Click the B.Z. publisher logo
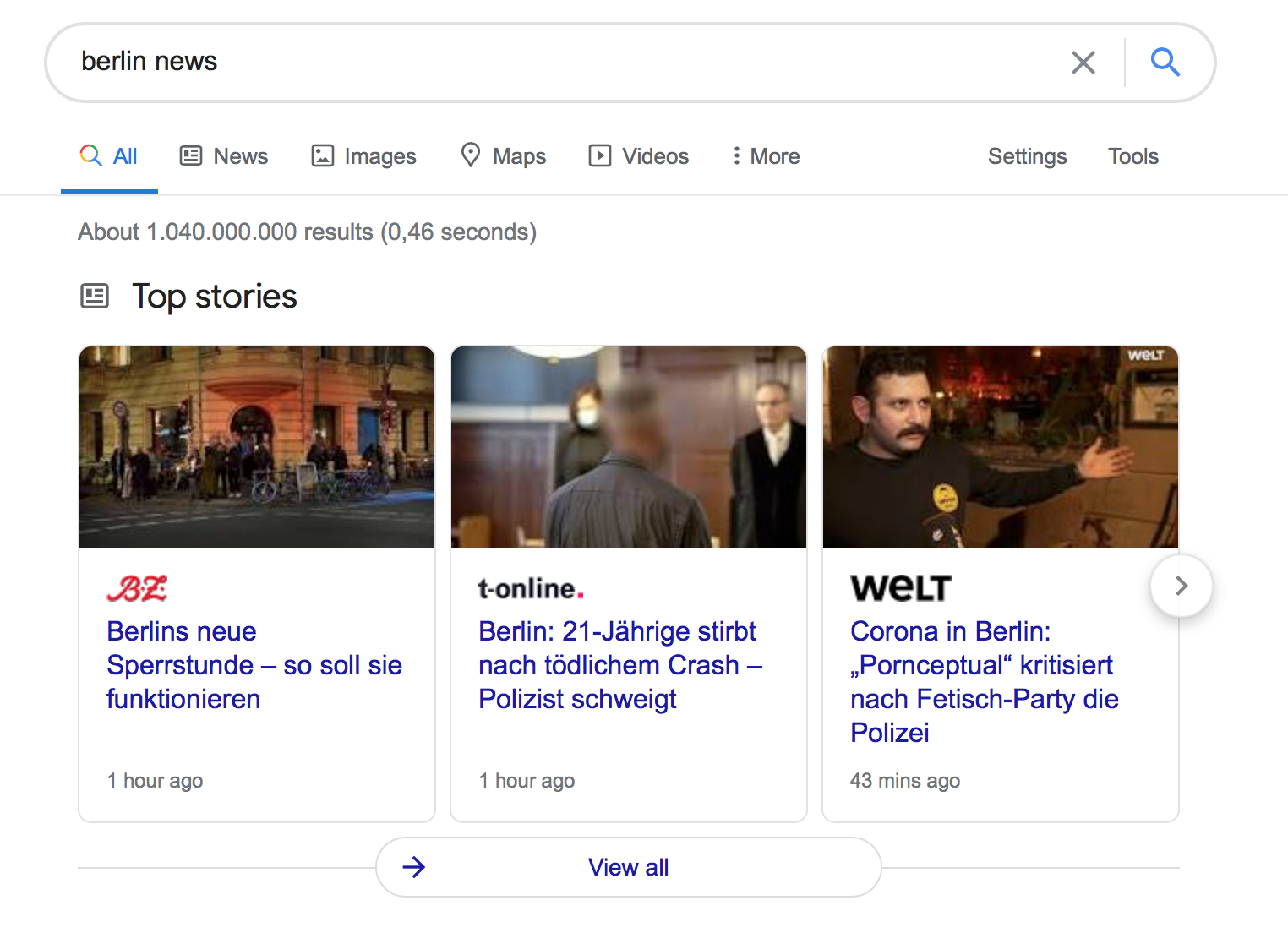Image resolution: width=1288 pixels, height=933 pixels. tap(137, 588)
